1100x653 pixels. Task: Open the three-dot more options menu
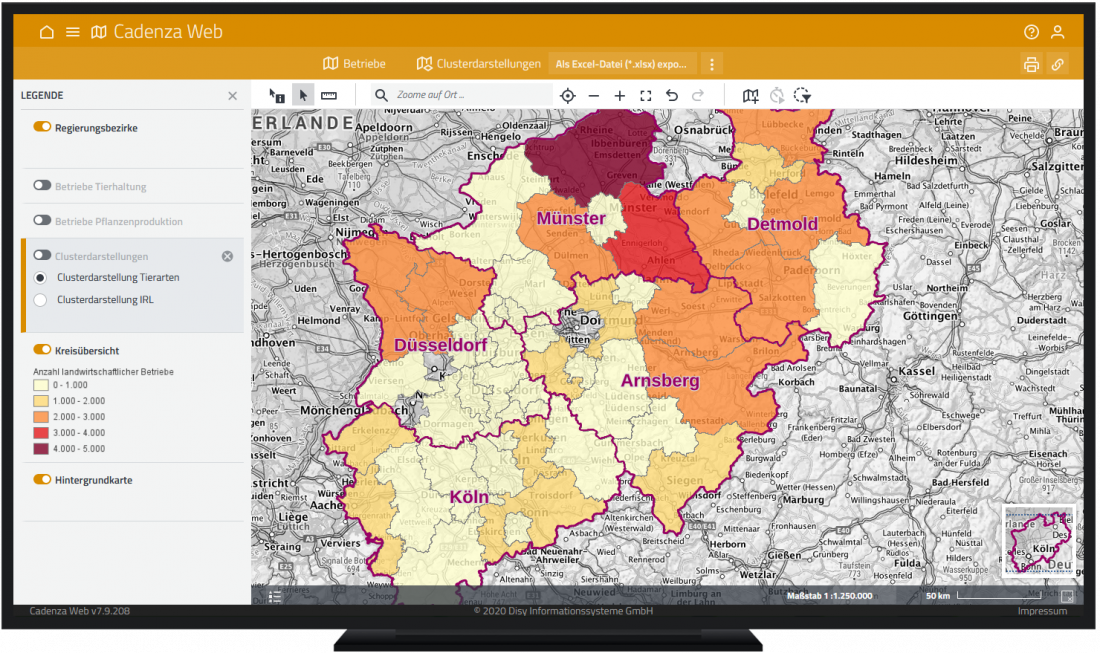712,64
